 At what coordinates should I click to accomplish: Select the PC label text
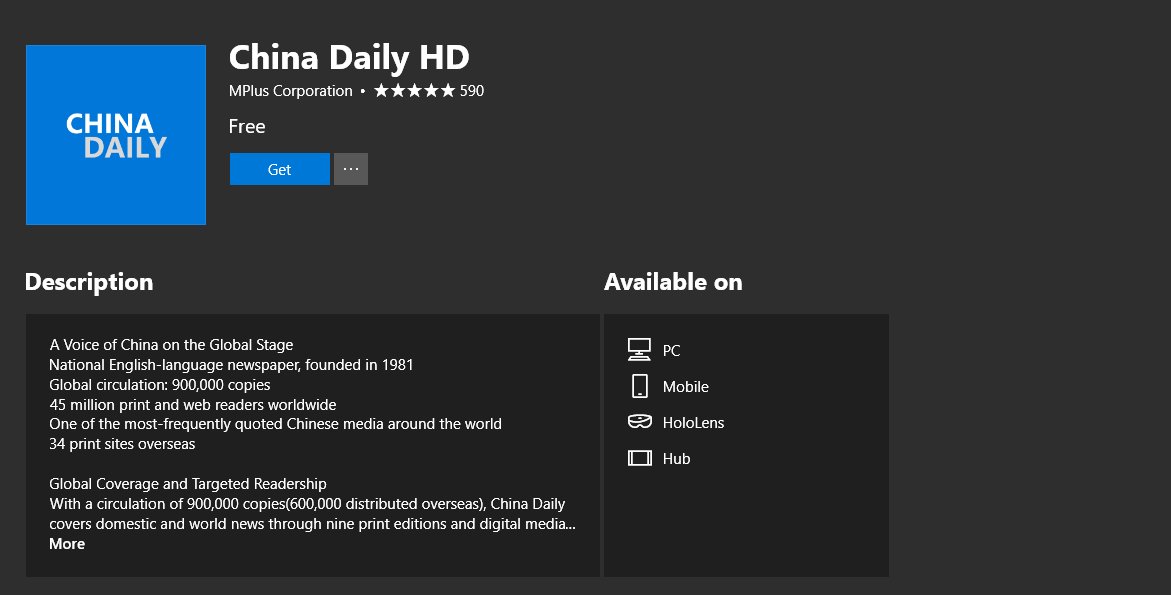pyautogui.click(x=671, y=350)
